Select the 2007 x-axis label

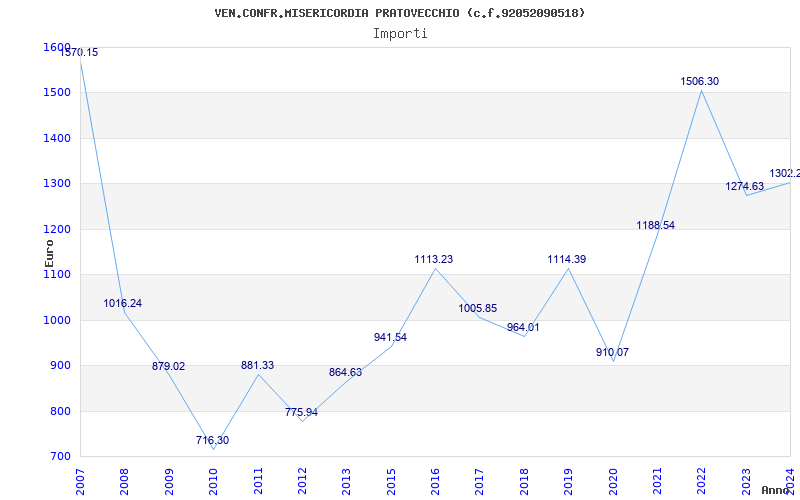(x=80, y=481)
